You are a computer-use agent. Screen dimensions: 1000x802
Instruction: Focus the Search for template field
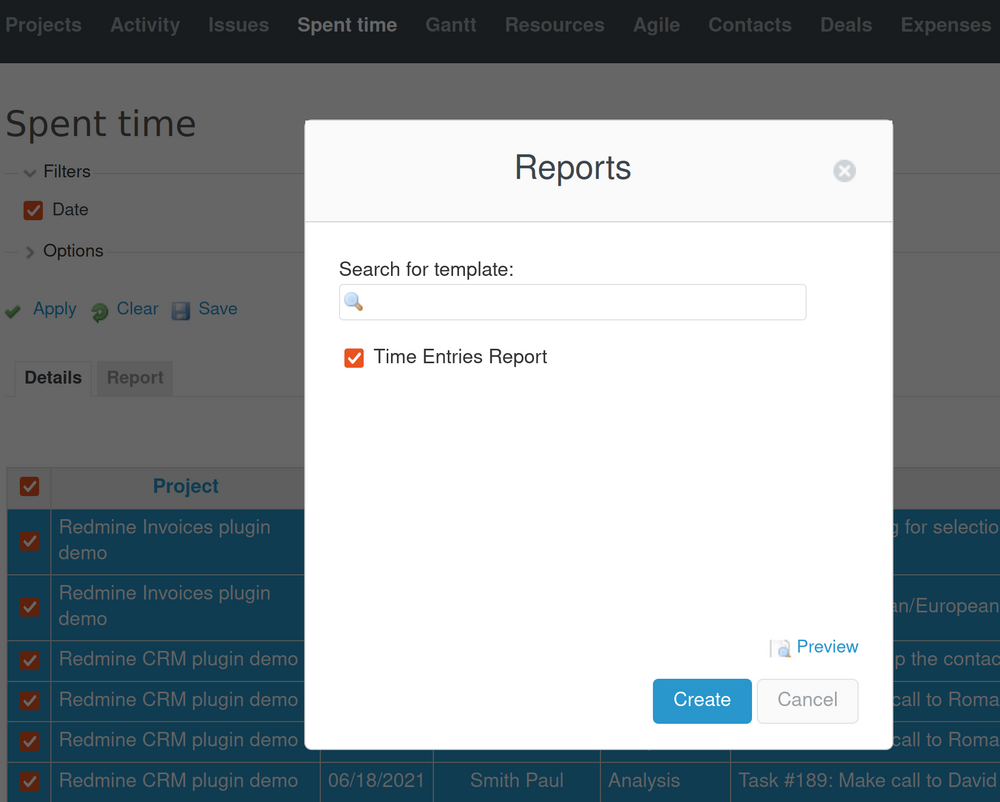(x=583, y=302)
